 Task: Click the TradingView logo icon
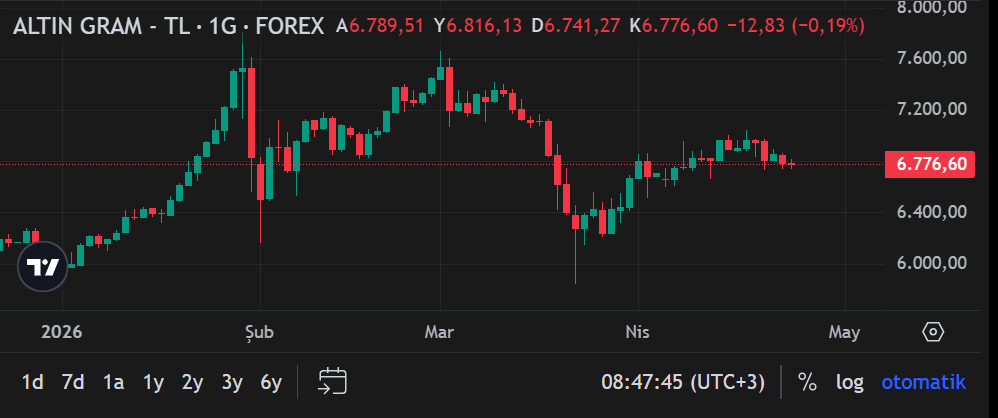click(43, 267)
